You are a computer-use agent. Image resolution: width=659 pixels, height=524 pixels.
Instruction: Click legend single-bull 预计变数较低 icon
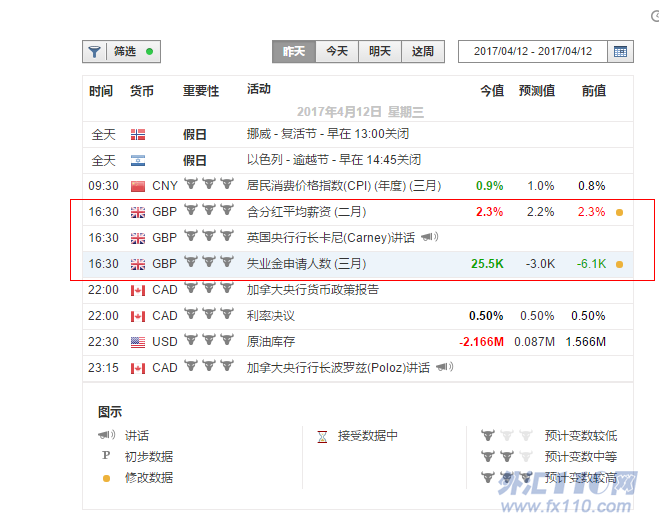click(506, 435)
